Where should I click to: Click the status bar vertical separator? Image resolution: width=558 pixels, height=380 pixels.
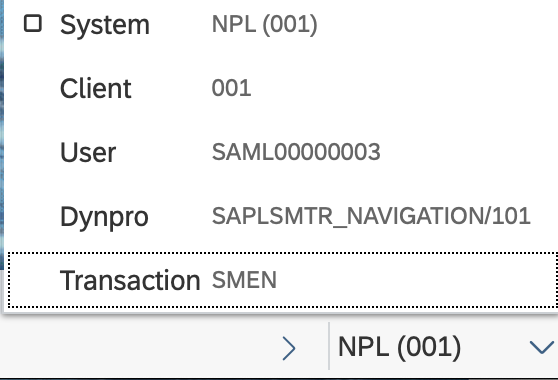point(329,346)
